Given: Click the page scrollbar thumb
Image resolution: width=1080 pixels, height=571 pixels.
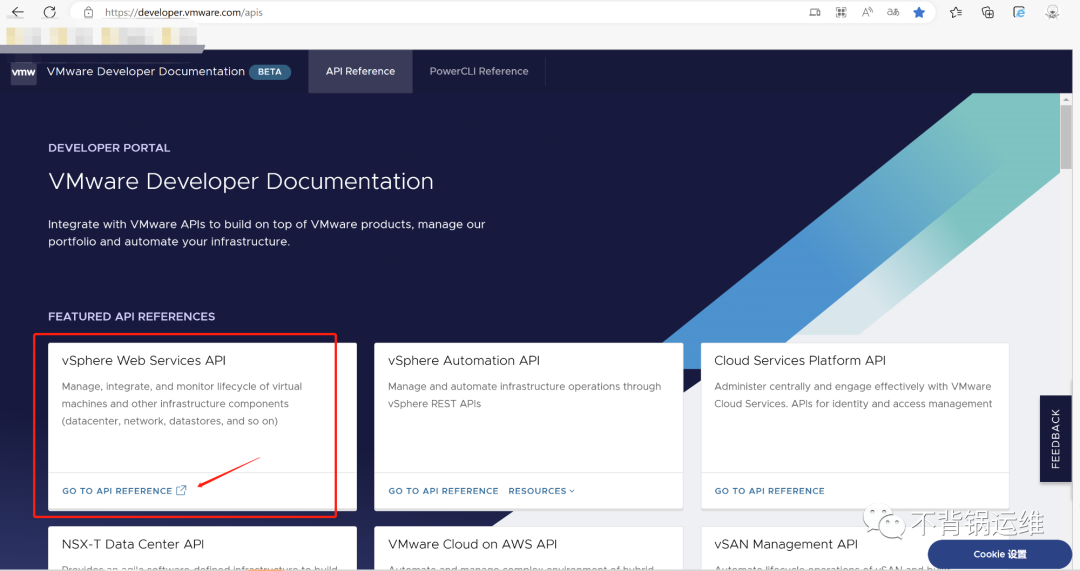Looking at the screenshot, I should 1066,137.
